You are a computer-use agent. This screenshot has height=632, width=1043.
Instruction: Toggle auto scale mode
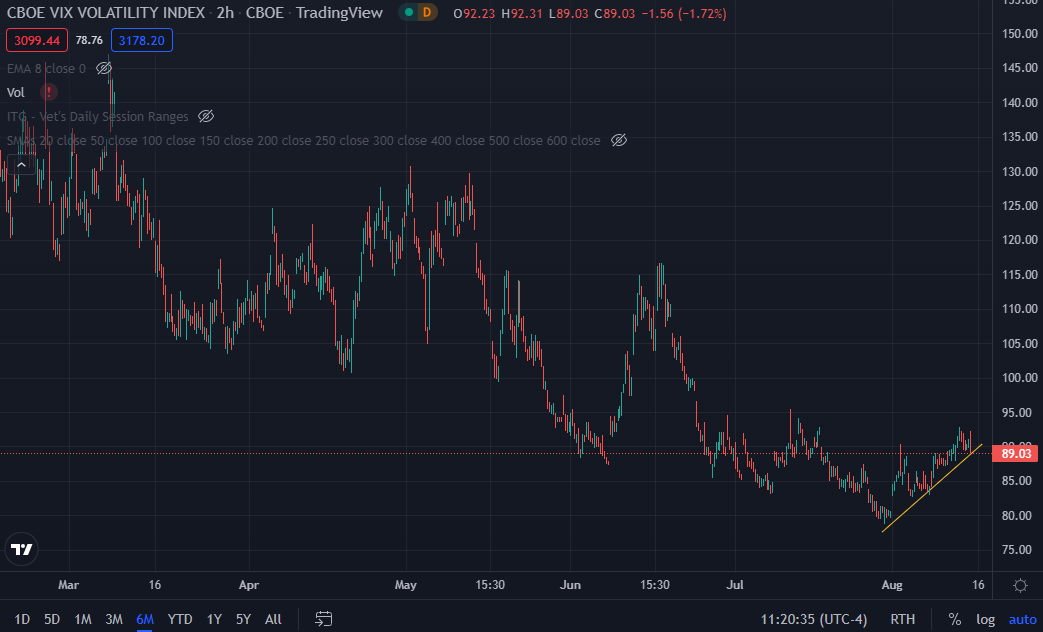1022,619
